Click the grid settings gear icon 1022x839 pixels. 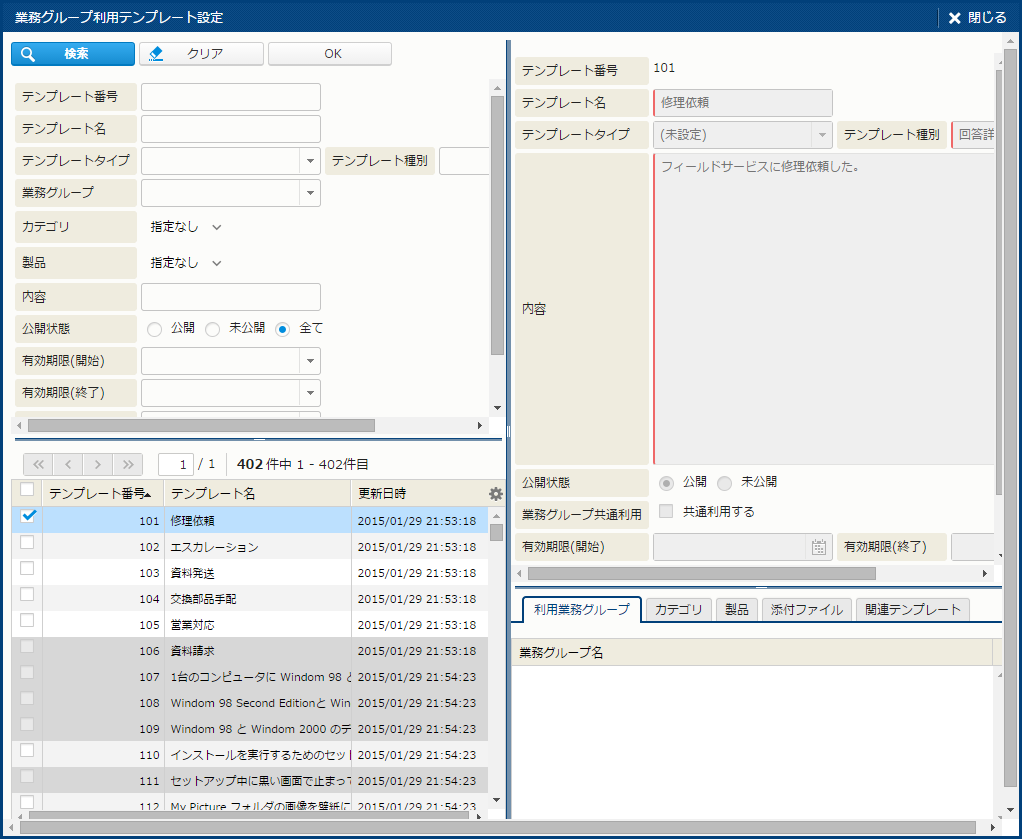tap(495, 494)
